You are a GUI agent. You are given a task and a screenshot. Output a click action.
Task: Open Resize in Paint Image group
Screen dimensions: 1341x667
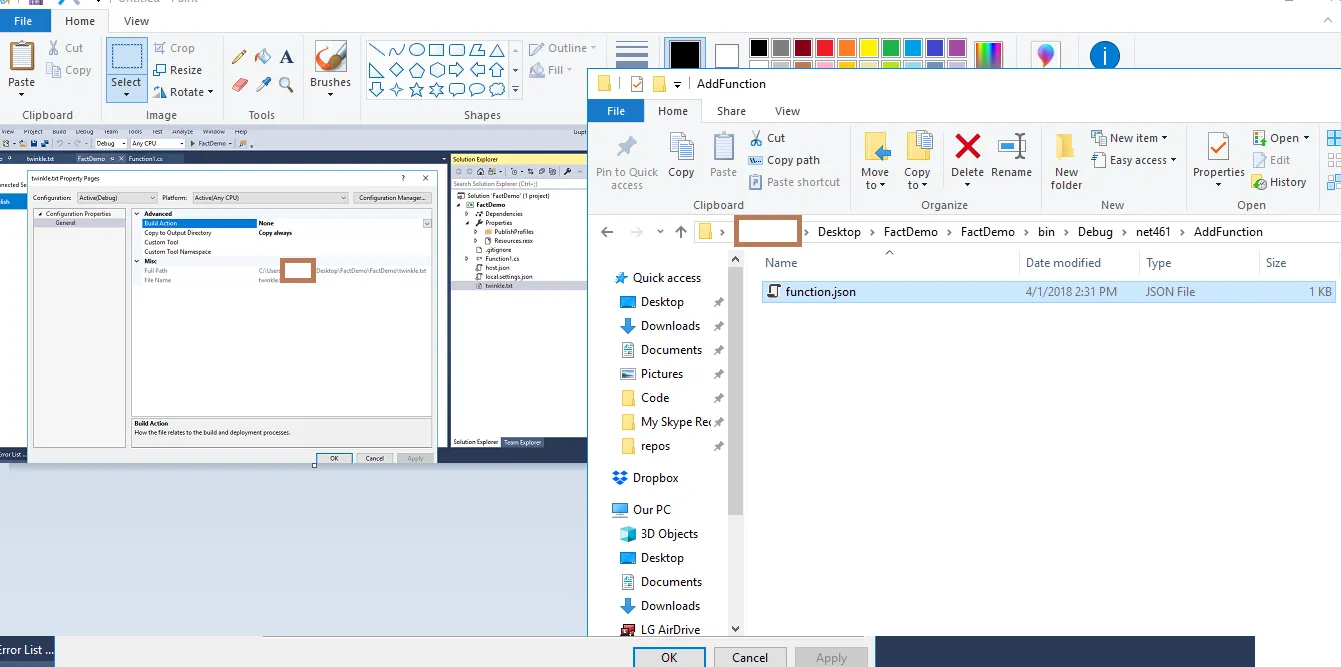(178, 70)
